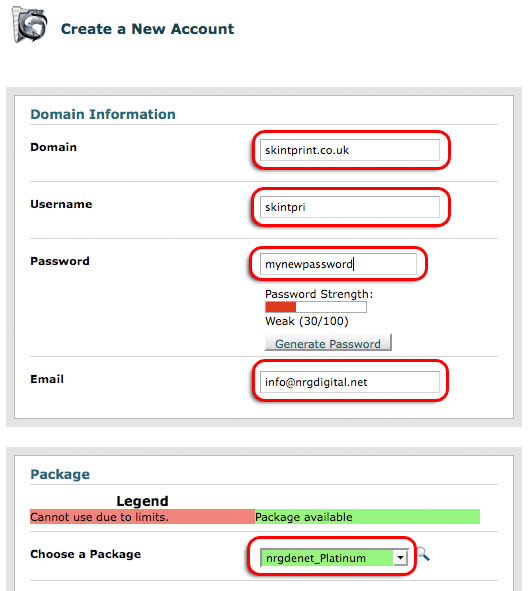Viewport: 528px width, 591px height.
Task: Click the Email field label
Action: click(x=47, y=379)
